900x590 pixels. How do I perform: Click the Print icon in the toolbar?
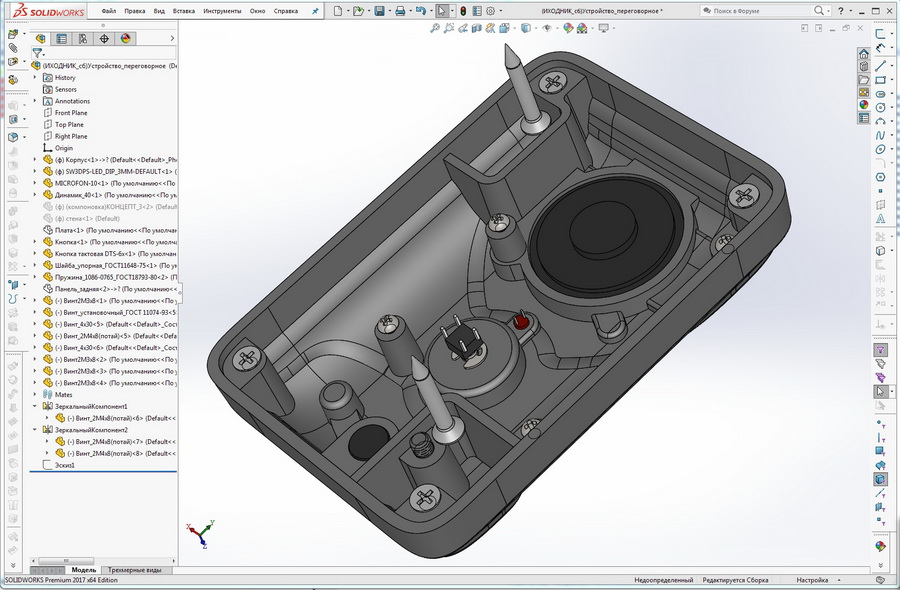[400, 10]
